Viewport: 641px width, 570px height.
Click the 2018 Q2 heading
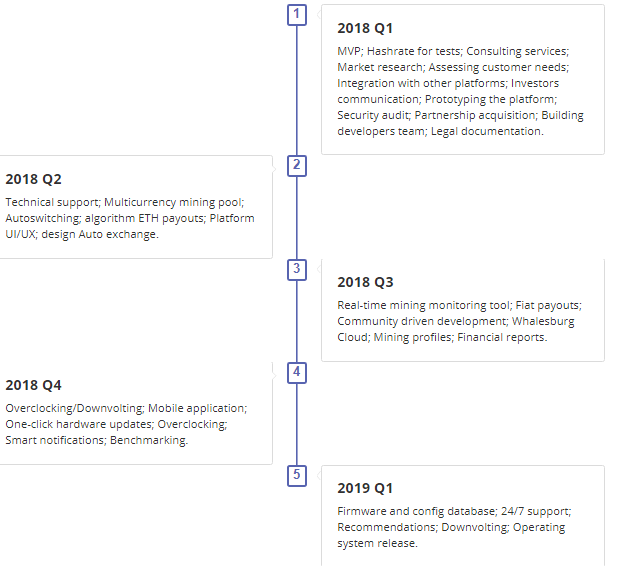tap(34, 179)
